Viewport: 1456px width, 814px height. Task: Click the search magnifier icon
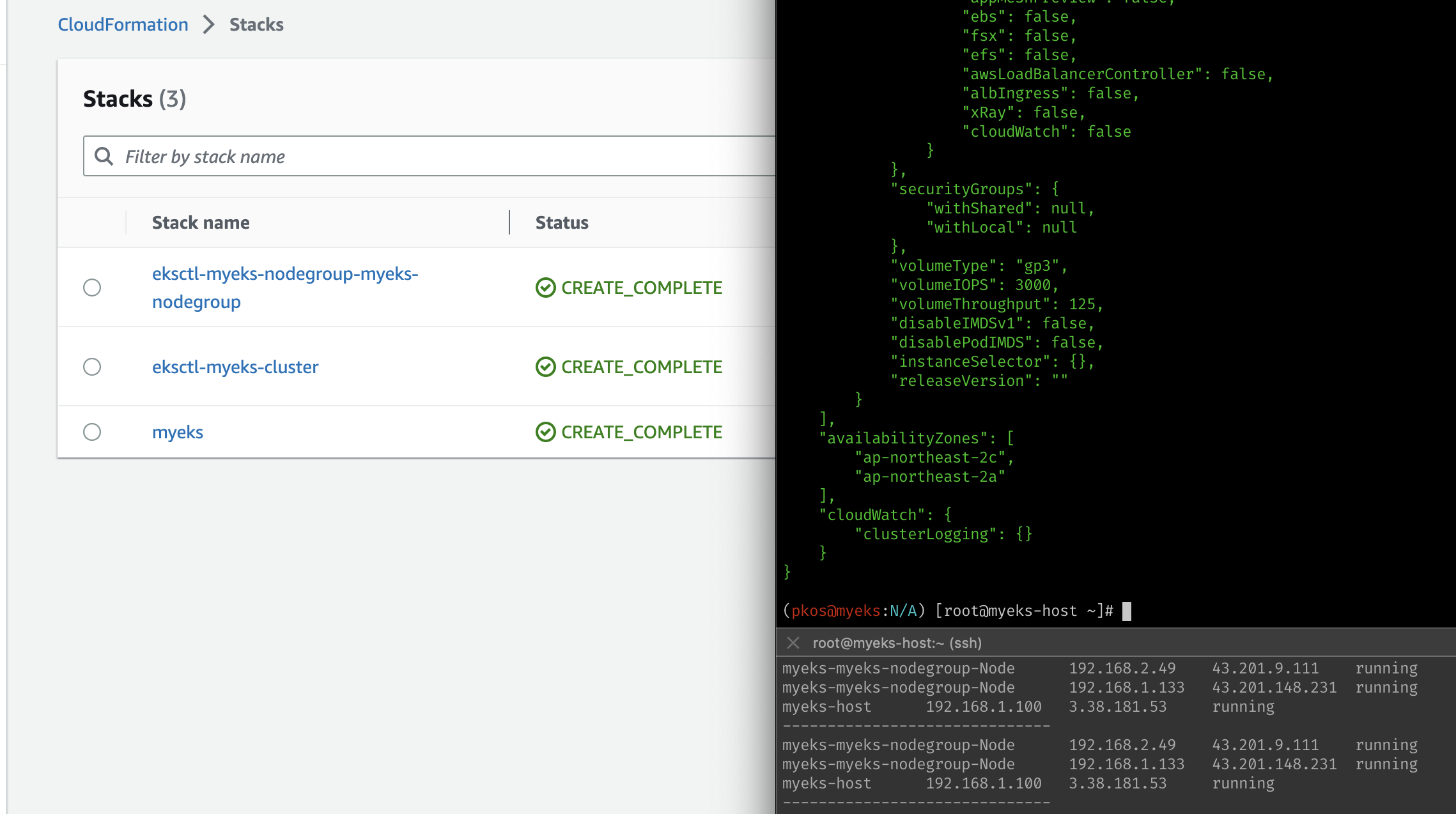tap(104, 156)
